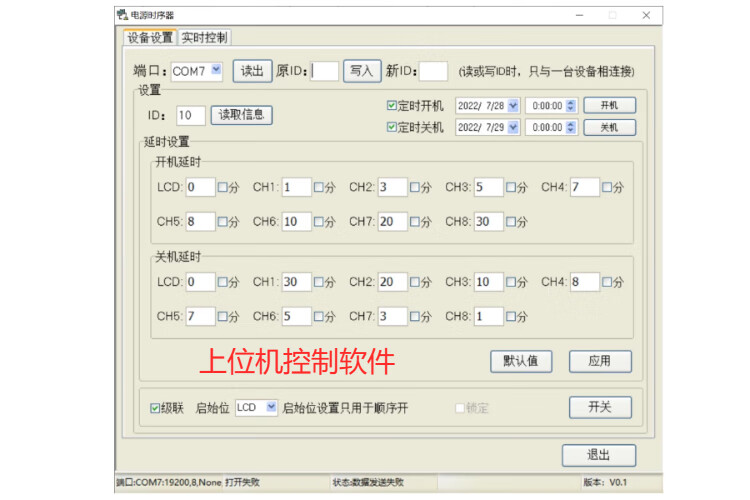The height and width of the screenshot is (500, 750).
Task: Tick 分 checkbox for 关机延时 CH8
Action: click(x=511, y=317)
